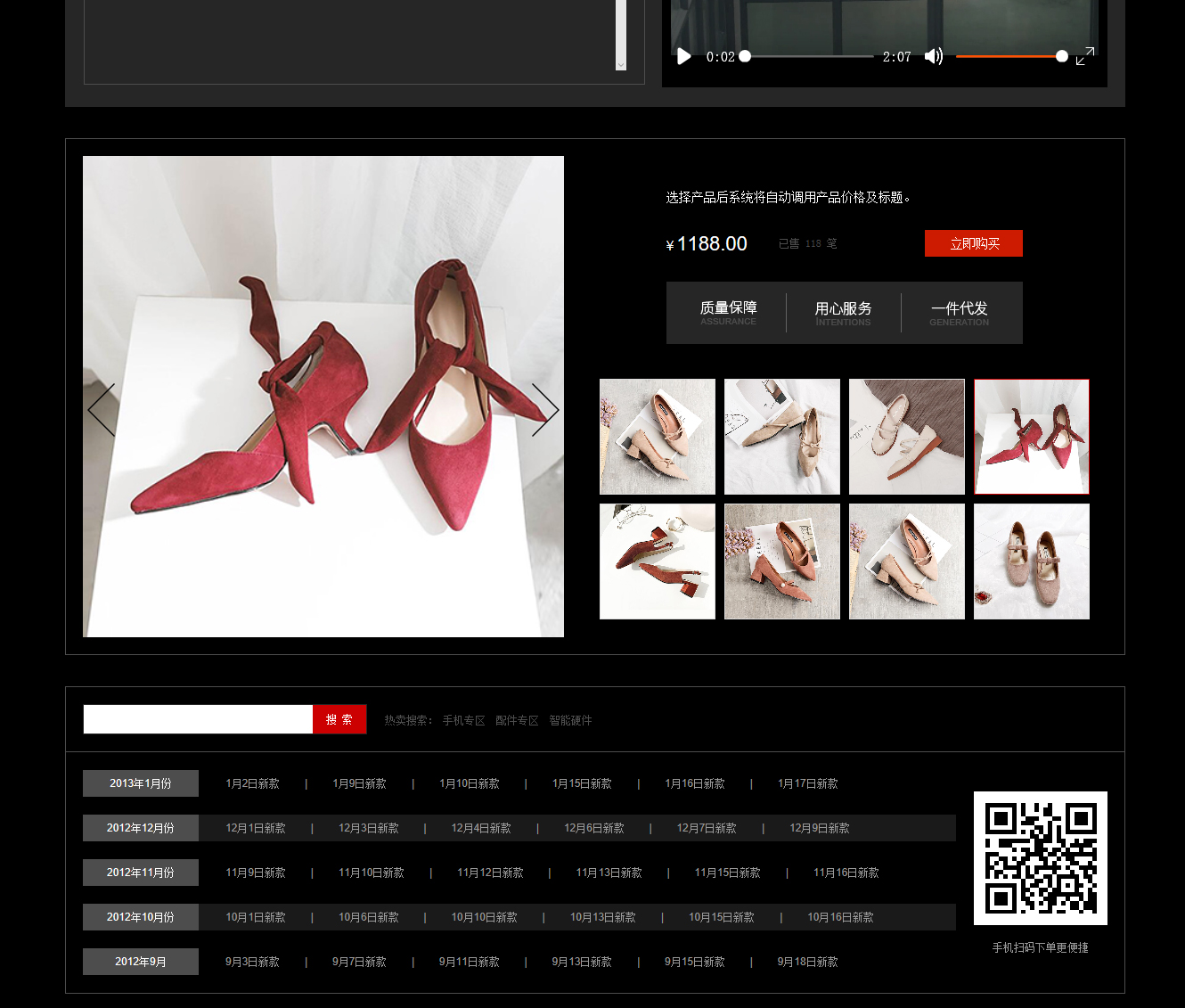Select the highlighted red suede heels thumbnail
The height and width of the screenshot is (1008, 1185).
(1032, 437)
